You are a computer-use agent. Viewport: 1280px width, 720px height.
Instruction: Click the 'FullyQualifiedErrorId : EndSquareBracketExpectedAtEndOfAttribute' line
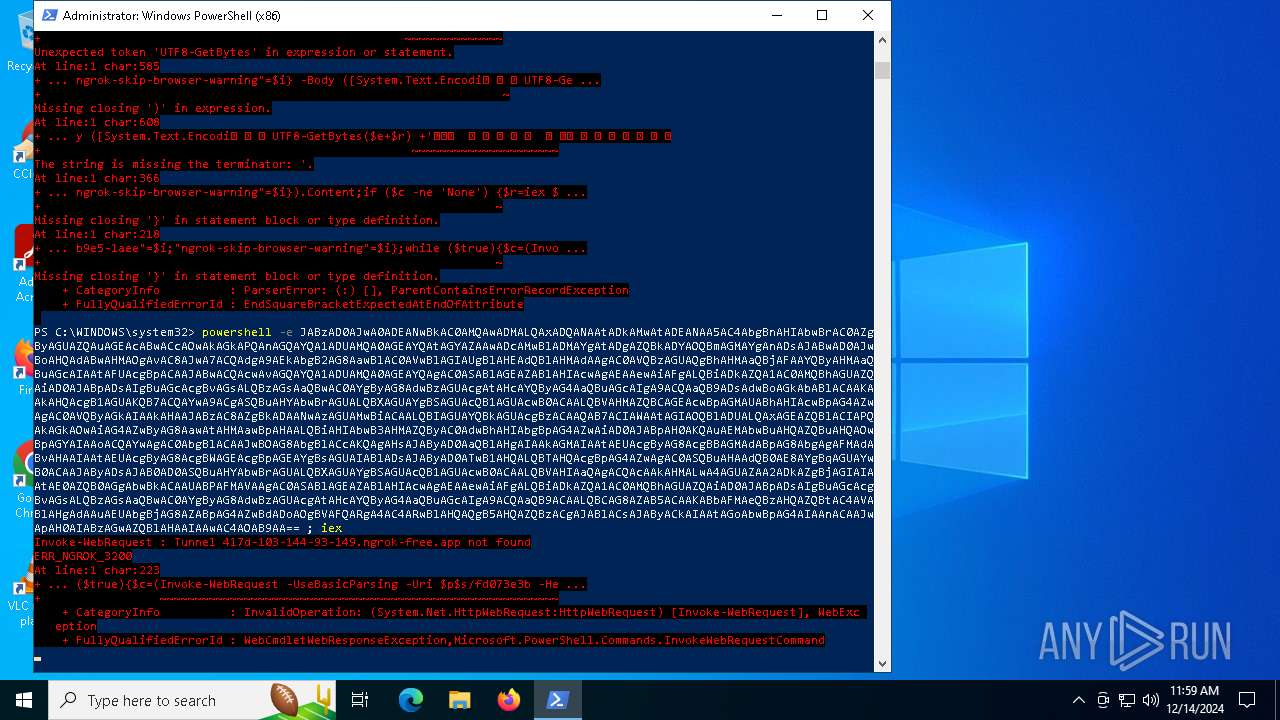click(x=293, y=304)
